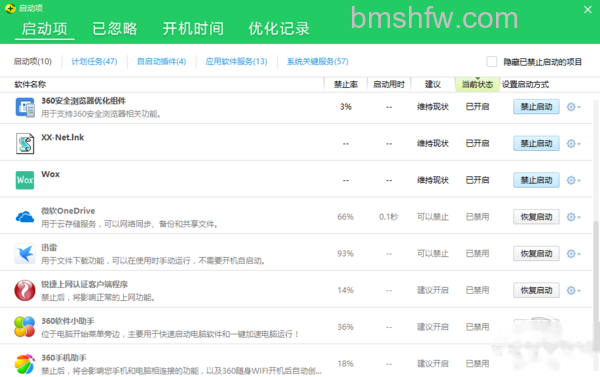The image size is (600, 377).
Task: Click the 360安全浏览器优化组件 icon
Action: click(25, 107)
